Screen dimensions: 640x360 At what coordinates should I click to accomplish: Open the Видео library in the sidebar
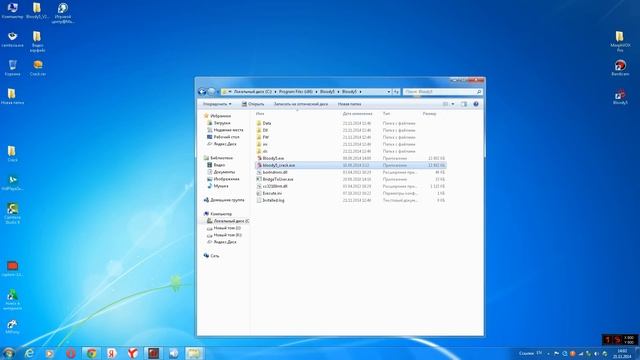(x=219, y=165)
